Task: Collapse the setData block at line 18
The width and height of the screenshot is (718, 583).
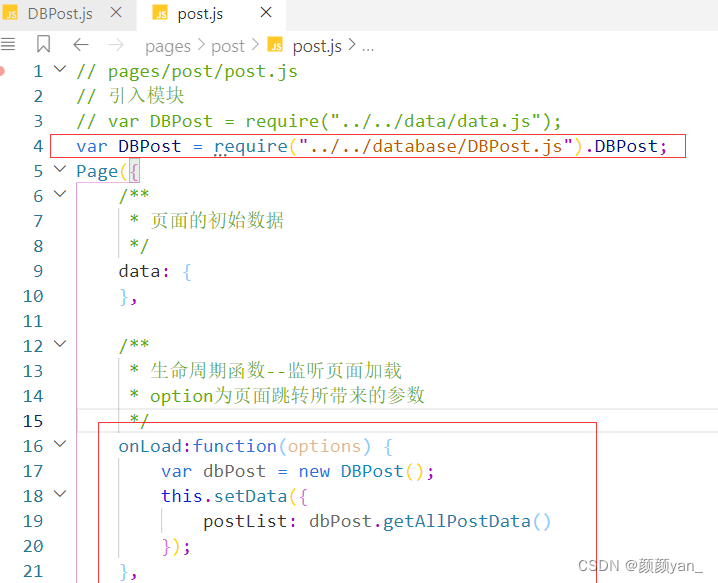Action: pyautogui.click(x=60, y=494)
